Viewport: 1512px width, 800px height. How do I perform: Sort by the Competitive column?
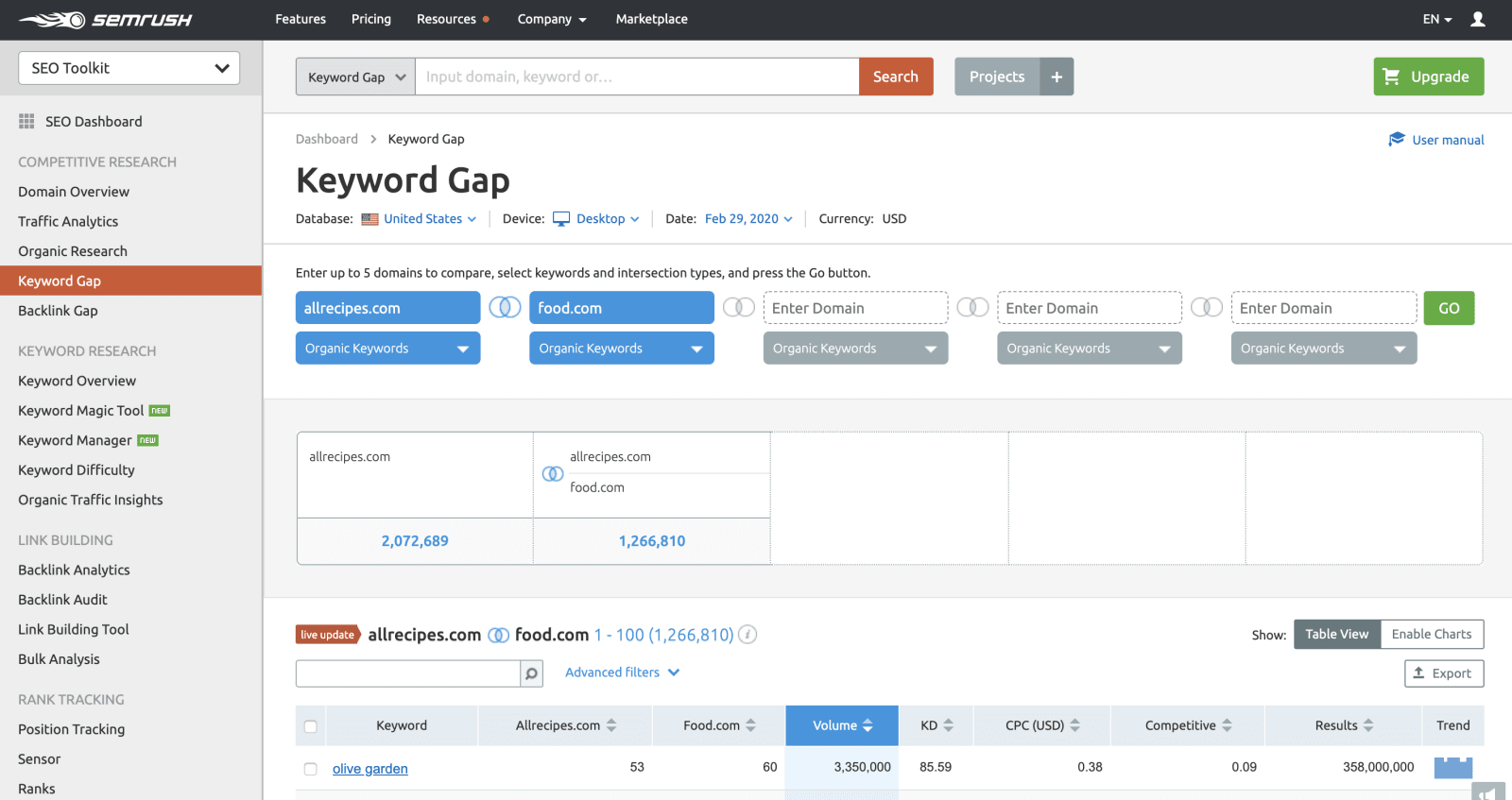1188,725
